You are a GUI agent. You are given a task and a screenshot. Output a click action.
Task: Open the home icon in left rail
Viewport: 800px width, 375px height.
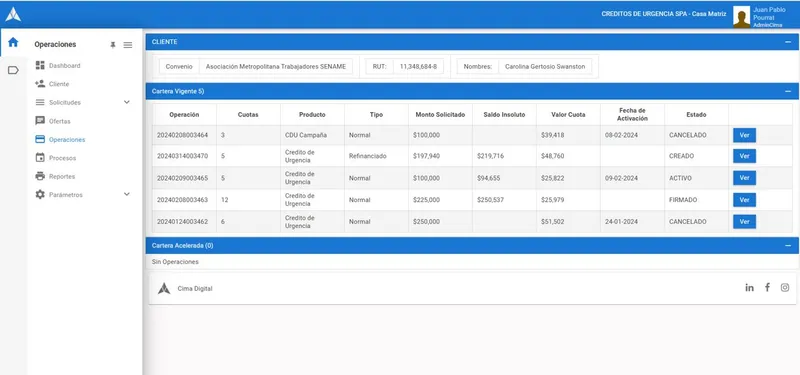tap(13, 42)
